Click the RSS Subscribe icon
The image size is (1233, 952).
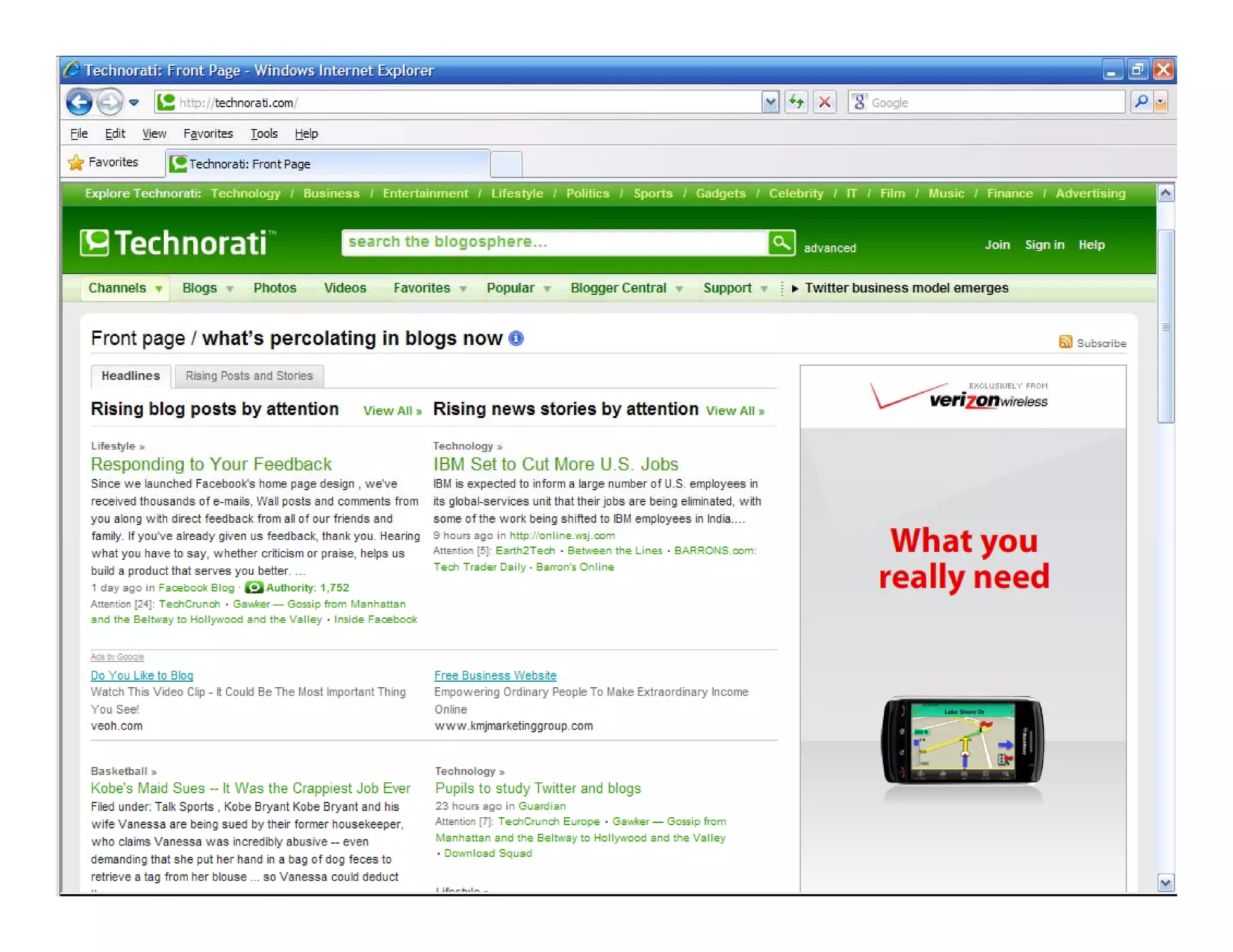pyautogui.click(x=1065, y=342)
